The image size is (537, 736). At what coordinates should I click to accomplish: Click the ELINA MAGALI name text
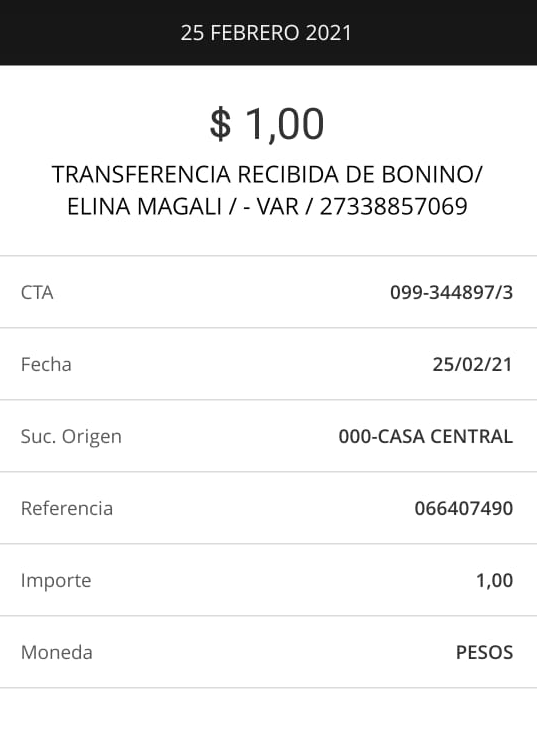pos(144,207)
